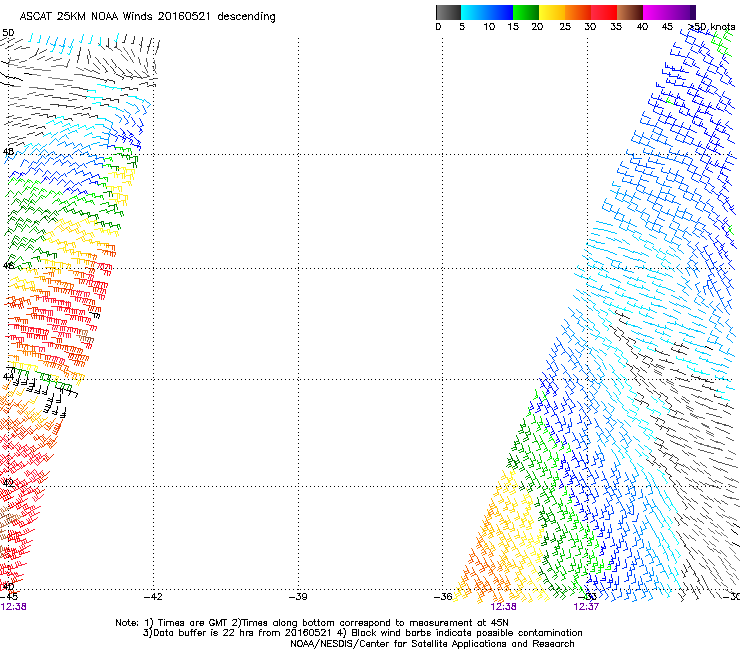Click the note line 'Times are GMT'

(192, 623)
